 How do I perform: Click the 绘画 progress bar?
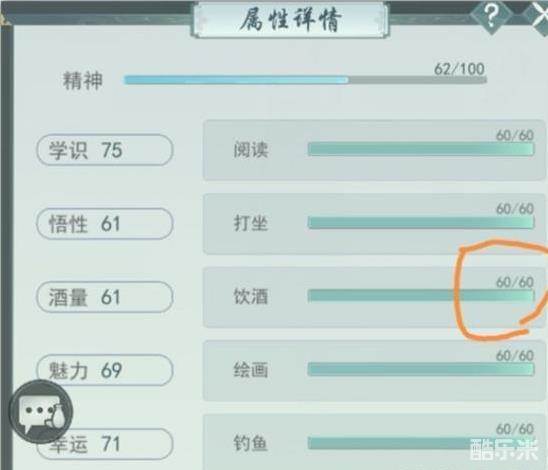pyautogui.click(x=421, y=369)
